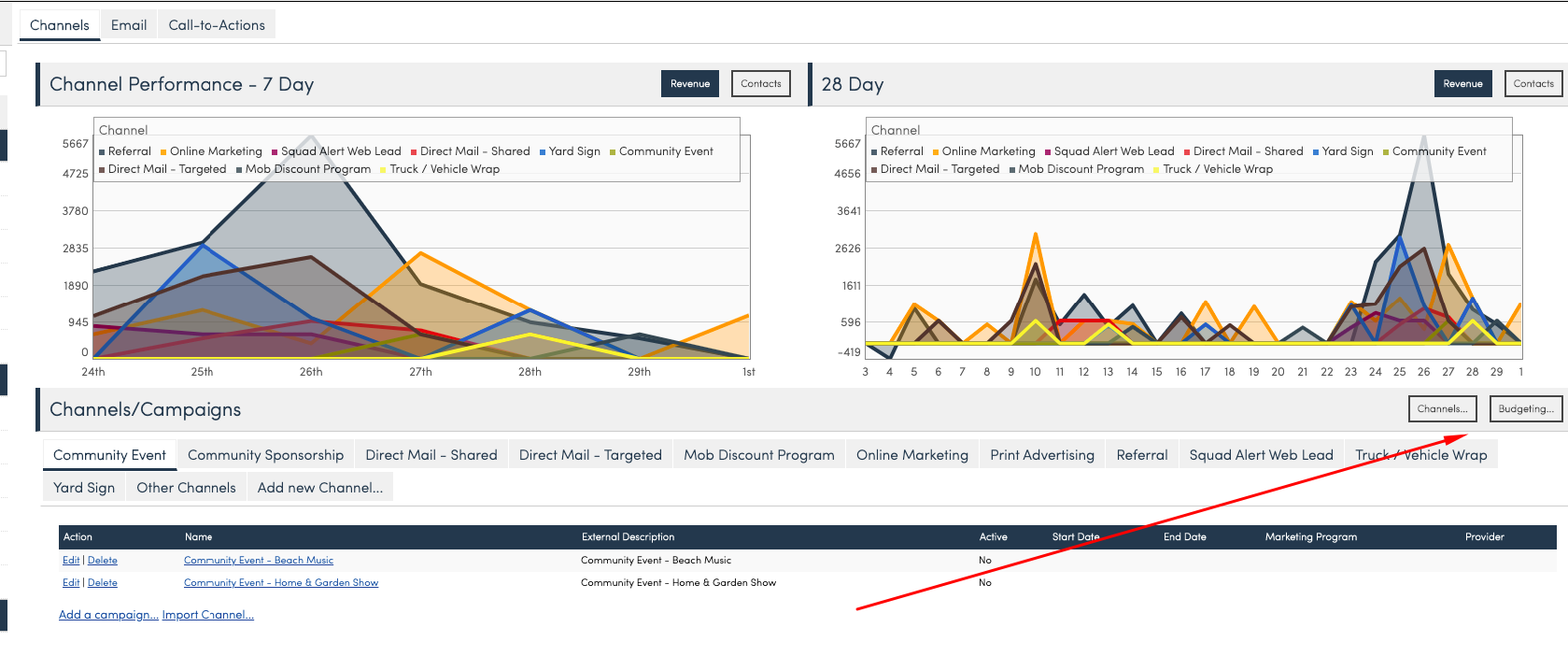This screenshot has height=656, width=1568.
Task: Click the 28 Day Revenue button
Action: [1462, 84]
